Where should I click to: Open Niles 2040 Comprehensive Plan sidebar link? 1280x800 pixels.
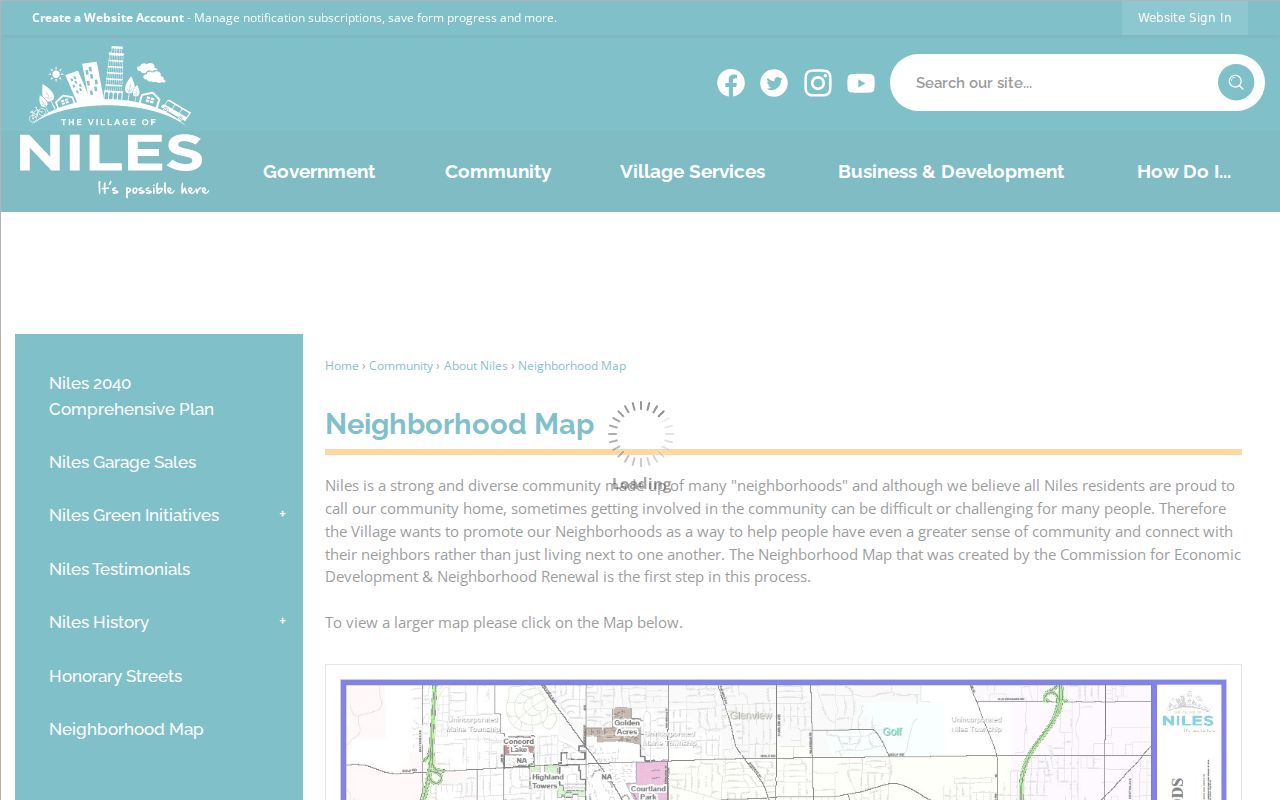pos(131,396)
